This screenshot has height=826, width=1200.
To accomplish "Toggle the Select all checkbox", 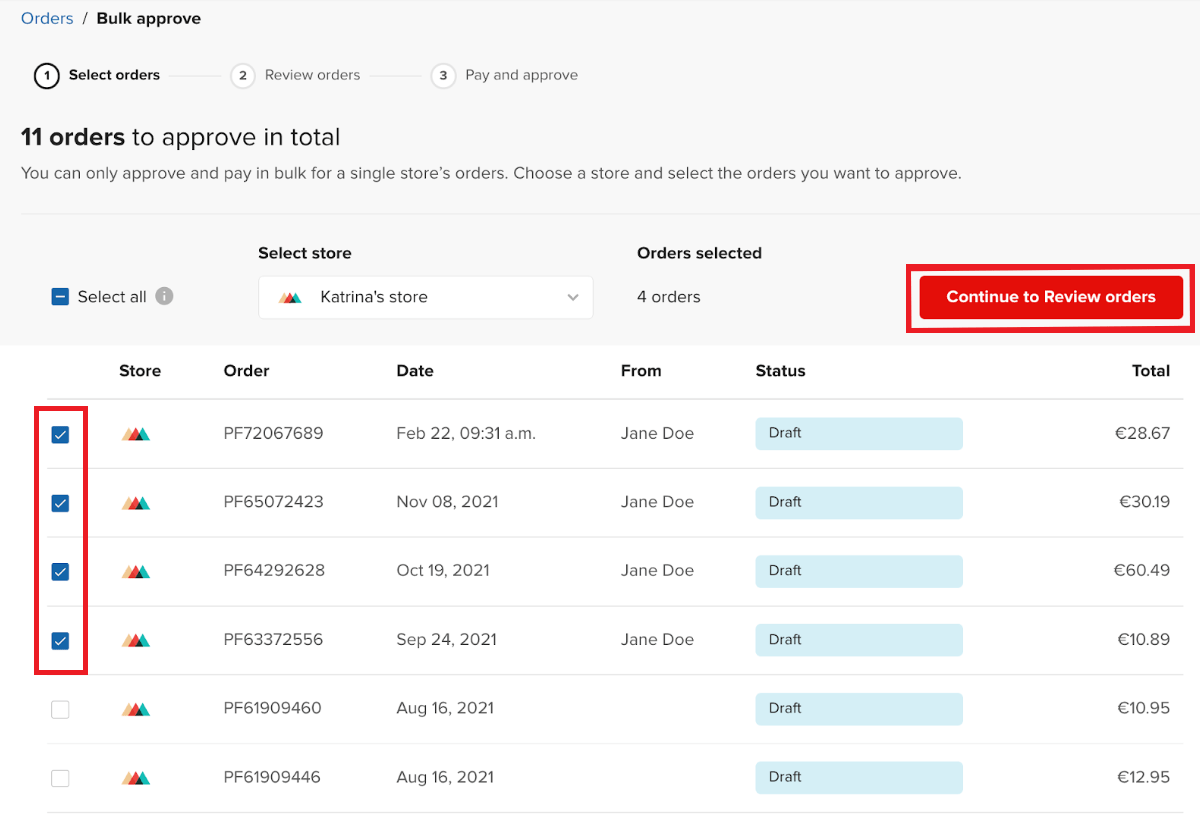I will coord(60,296).
